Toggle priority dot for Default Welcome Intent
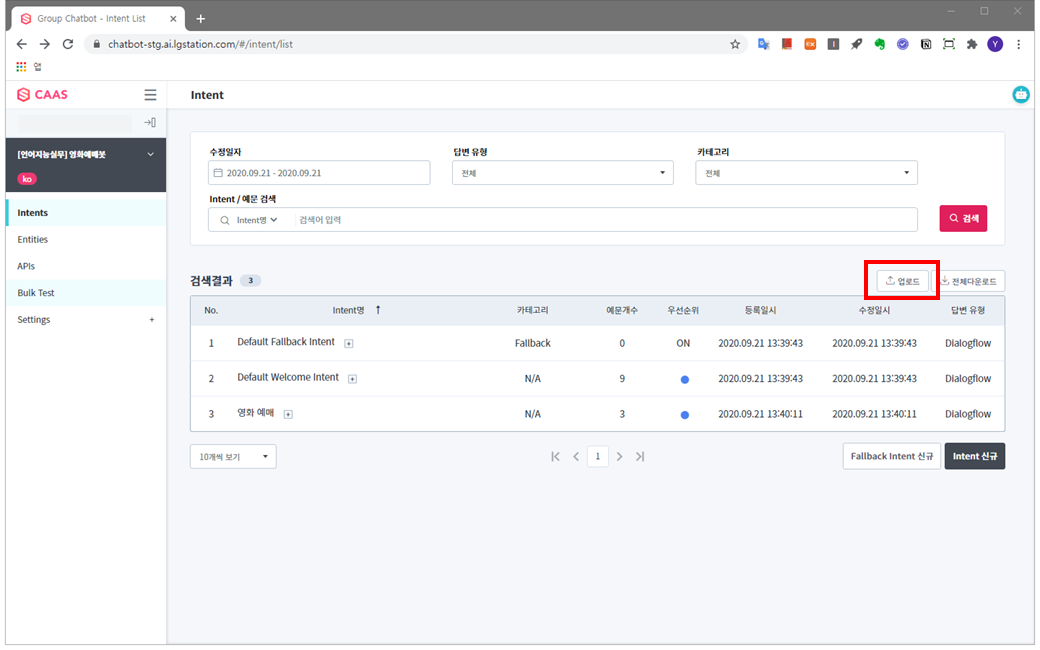Viewport: 1040px width, 650px height. point(684,379)
